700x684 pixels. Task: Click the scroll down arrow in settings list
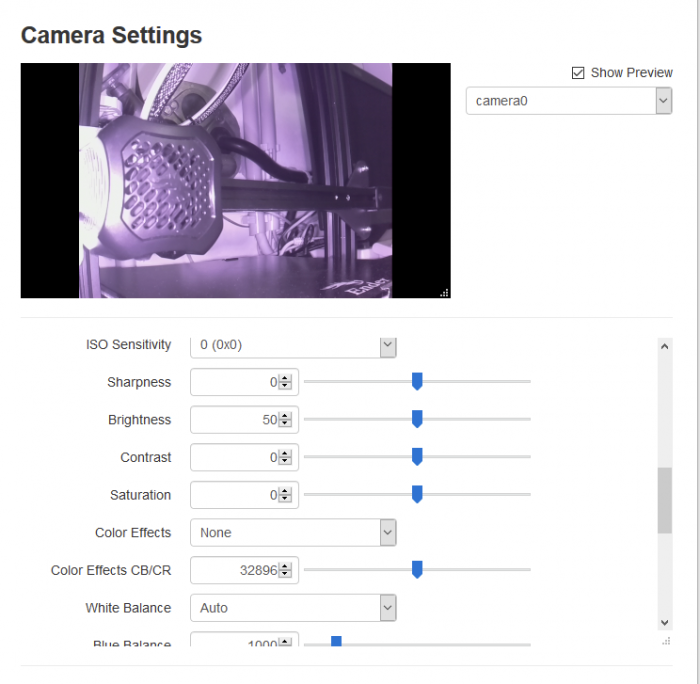click(665, 622)
